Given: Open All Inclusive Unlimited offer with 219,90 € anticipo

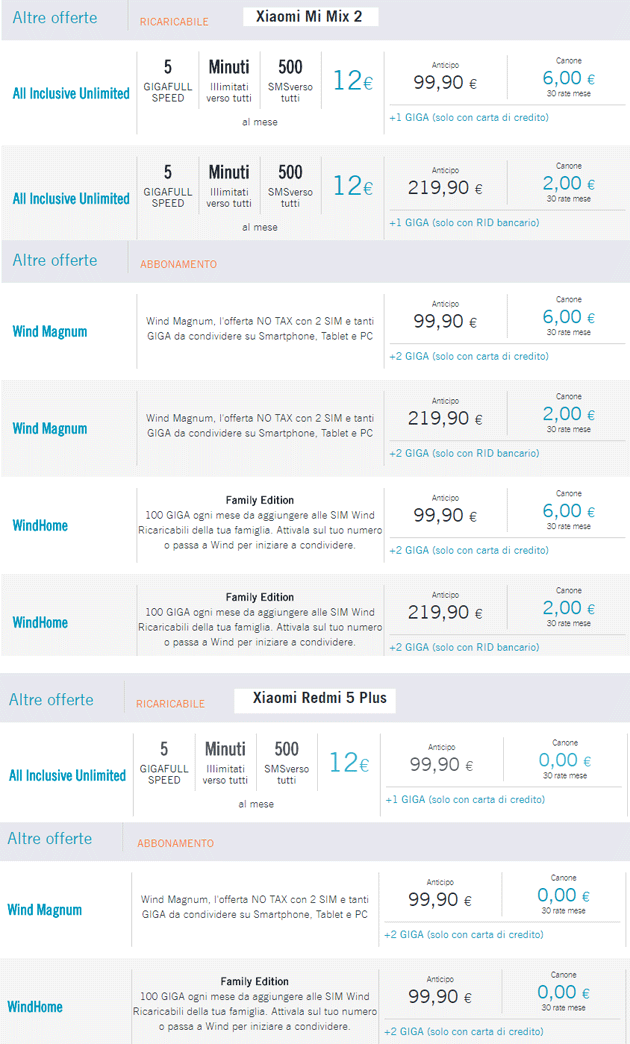Looking at the screenshot, I should point(71,198).
